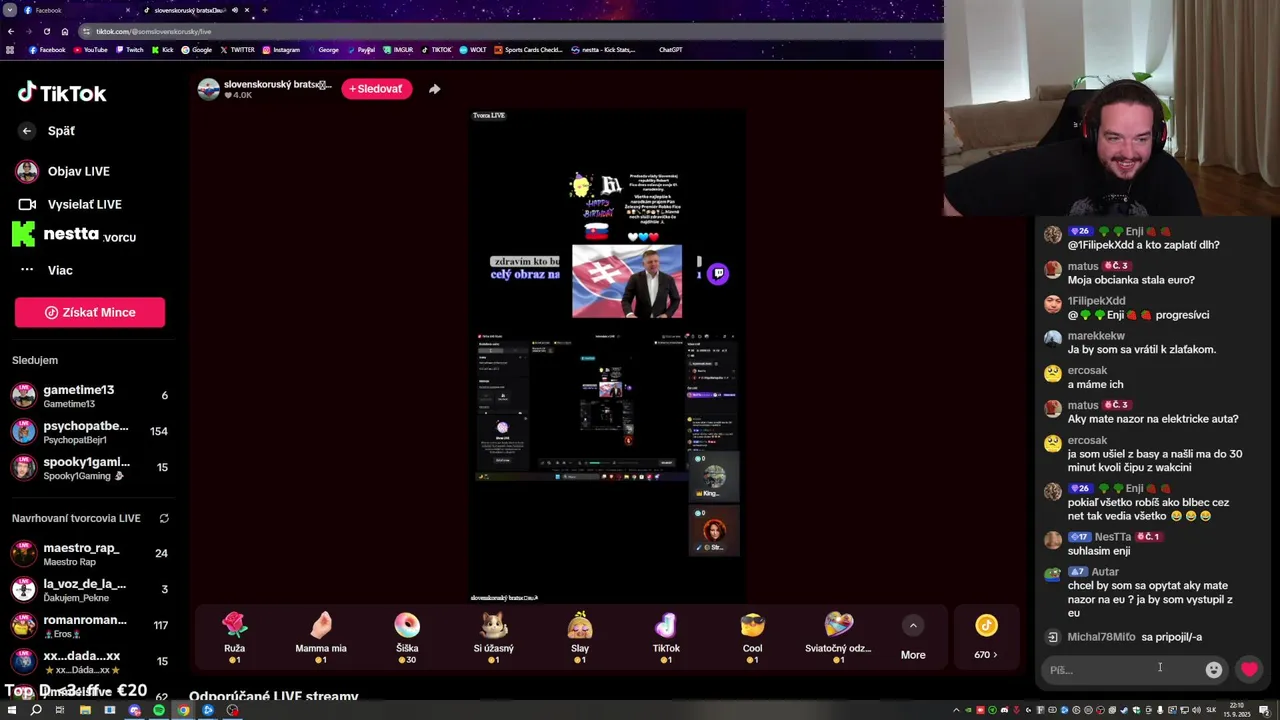
Task: Open xx...dada...xx suggested live
Action: point(90,662)
